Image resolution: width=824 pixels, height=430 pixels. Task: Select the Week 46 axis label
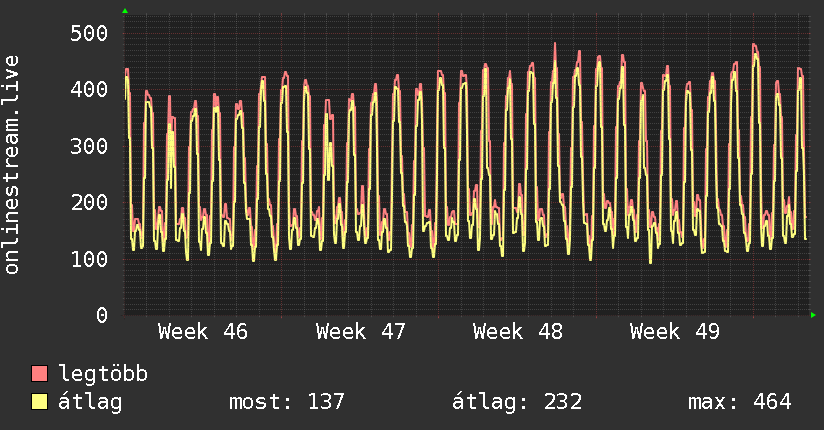click(x=202, y=332)
